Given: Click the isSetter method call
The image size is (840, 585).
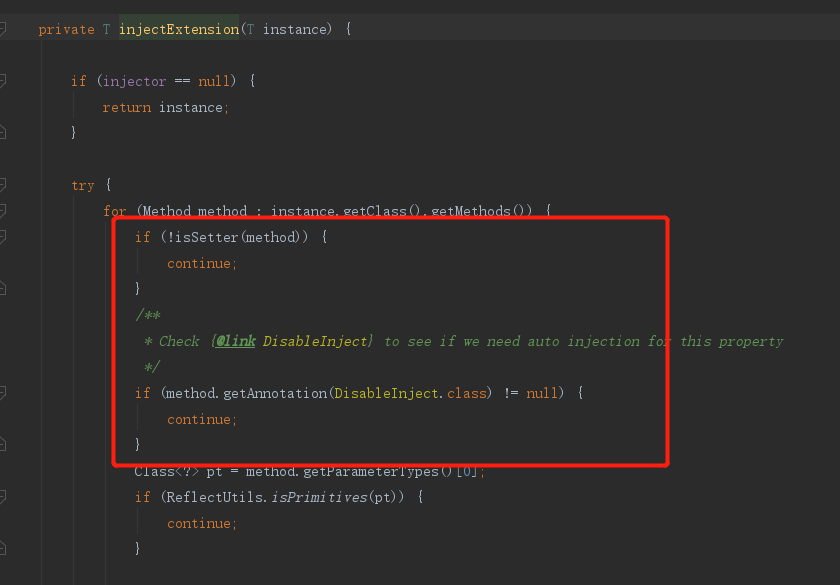Looking at the screenshot, I should coord(207,237).
